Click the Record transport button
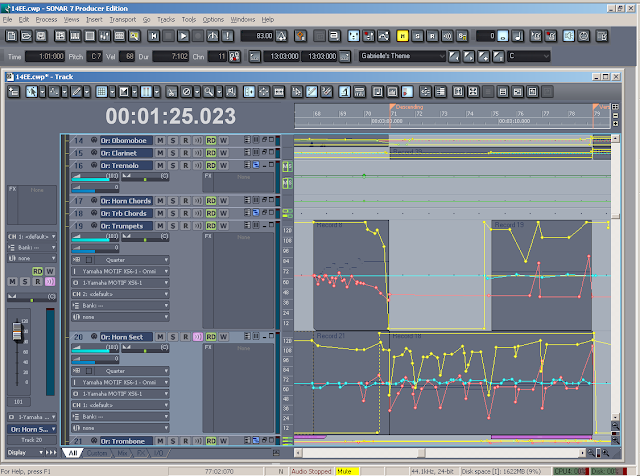 pos(198,36)
